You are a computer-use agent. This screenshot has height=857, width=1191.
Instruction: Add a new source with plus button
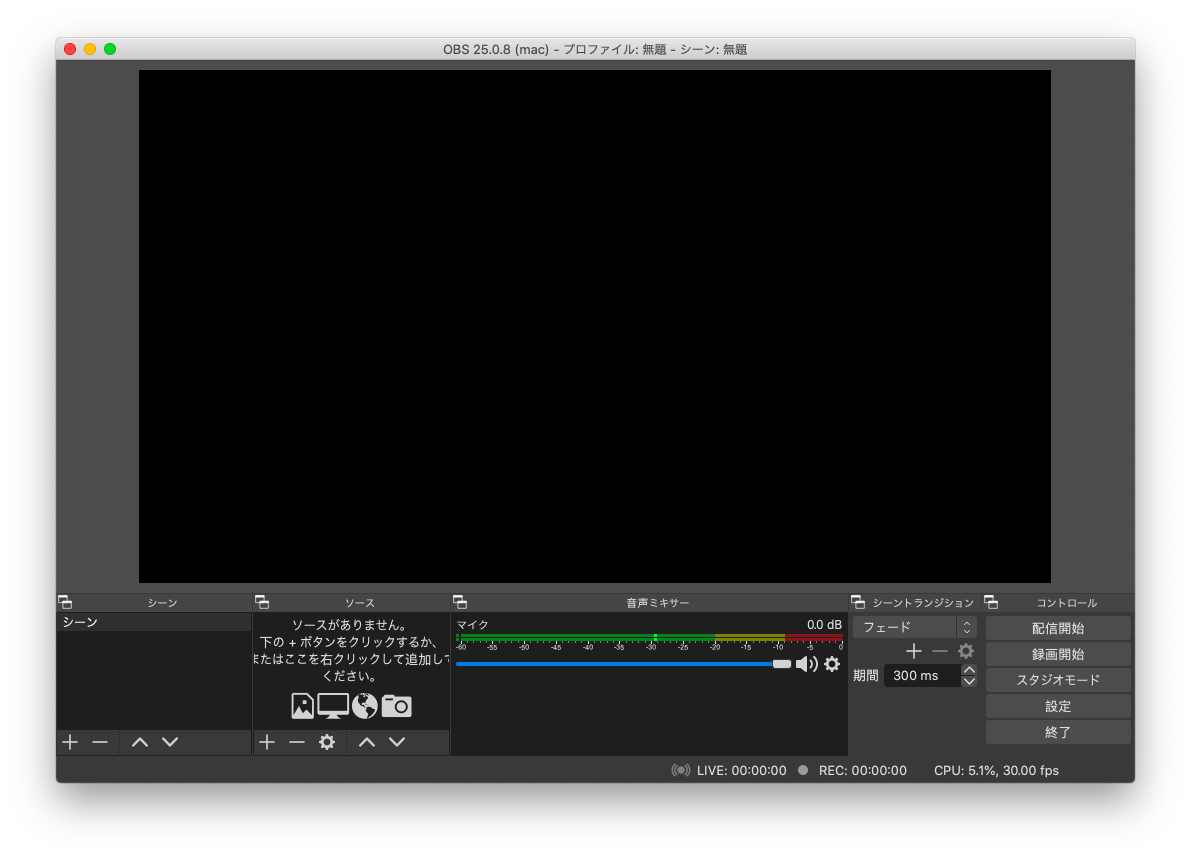[267, 742]
